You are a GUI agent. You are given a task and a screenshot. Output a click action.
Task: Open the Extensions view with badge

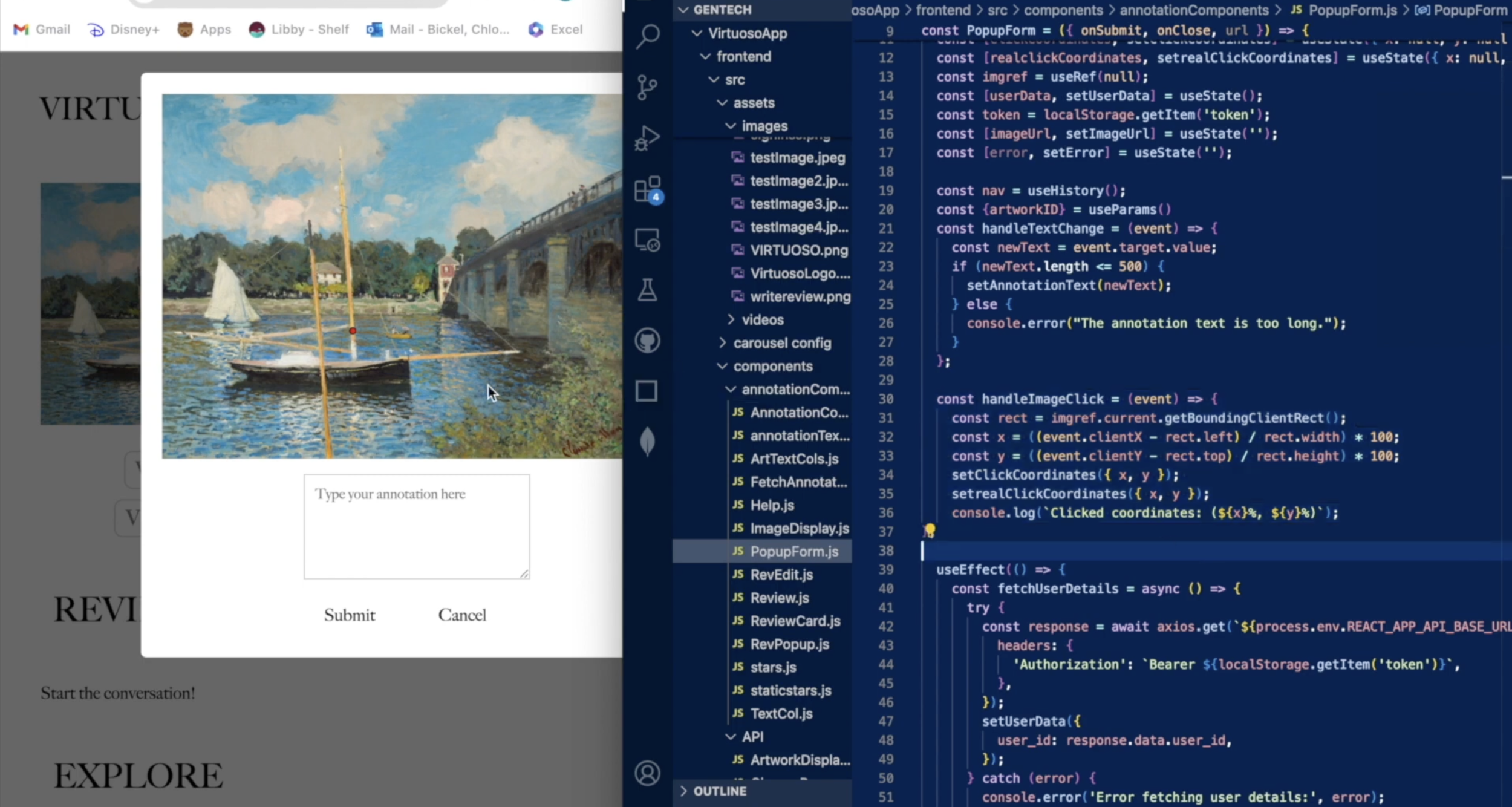pyautogui.click(x=648, y=189)
